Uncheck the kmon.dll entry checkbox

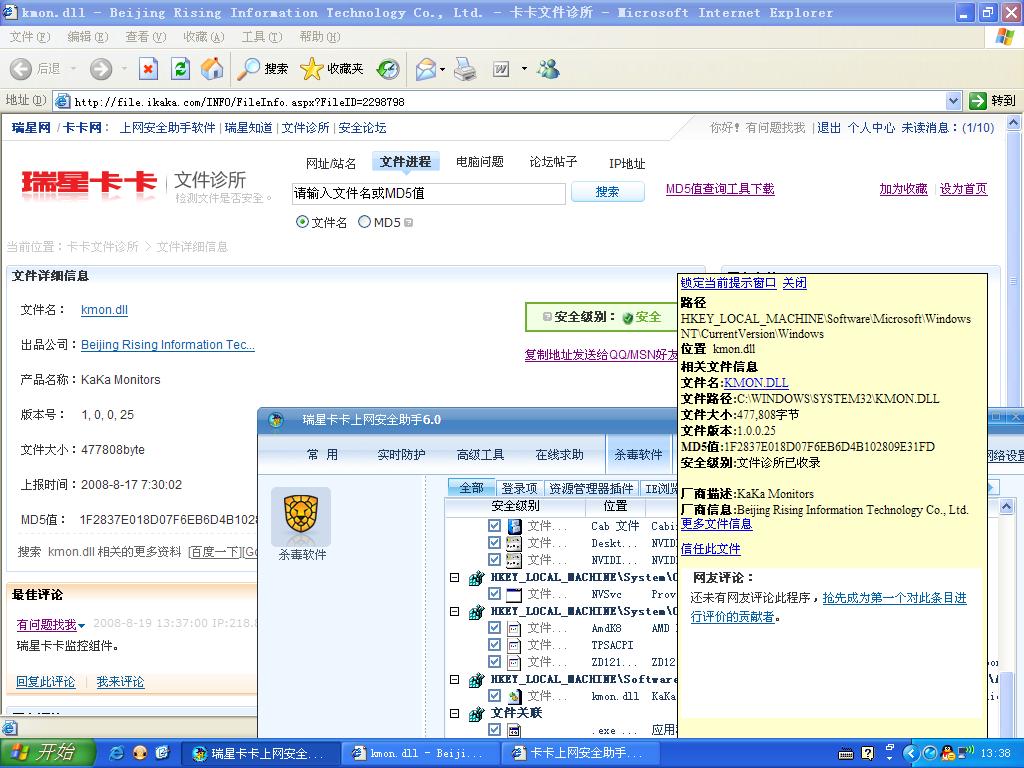[x=494, y=696]
